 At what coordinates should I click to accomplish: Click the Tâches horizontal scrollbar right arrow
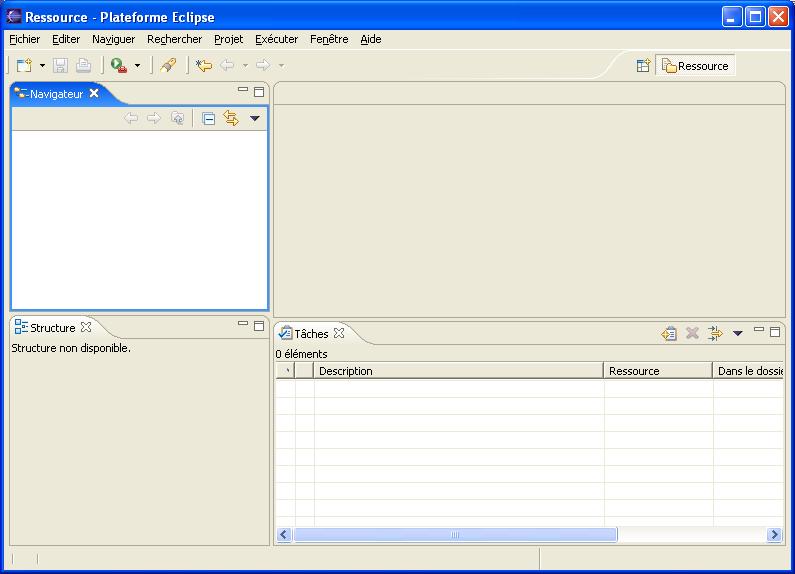click(x=774, y=535)
